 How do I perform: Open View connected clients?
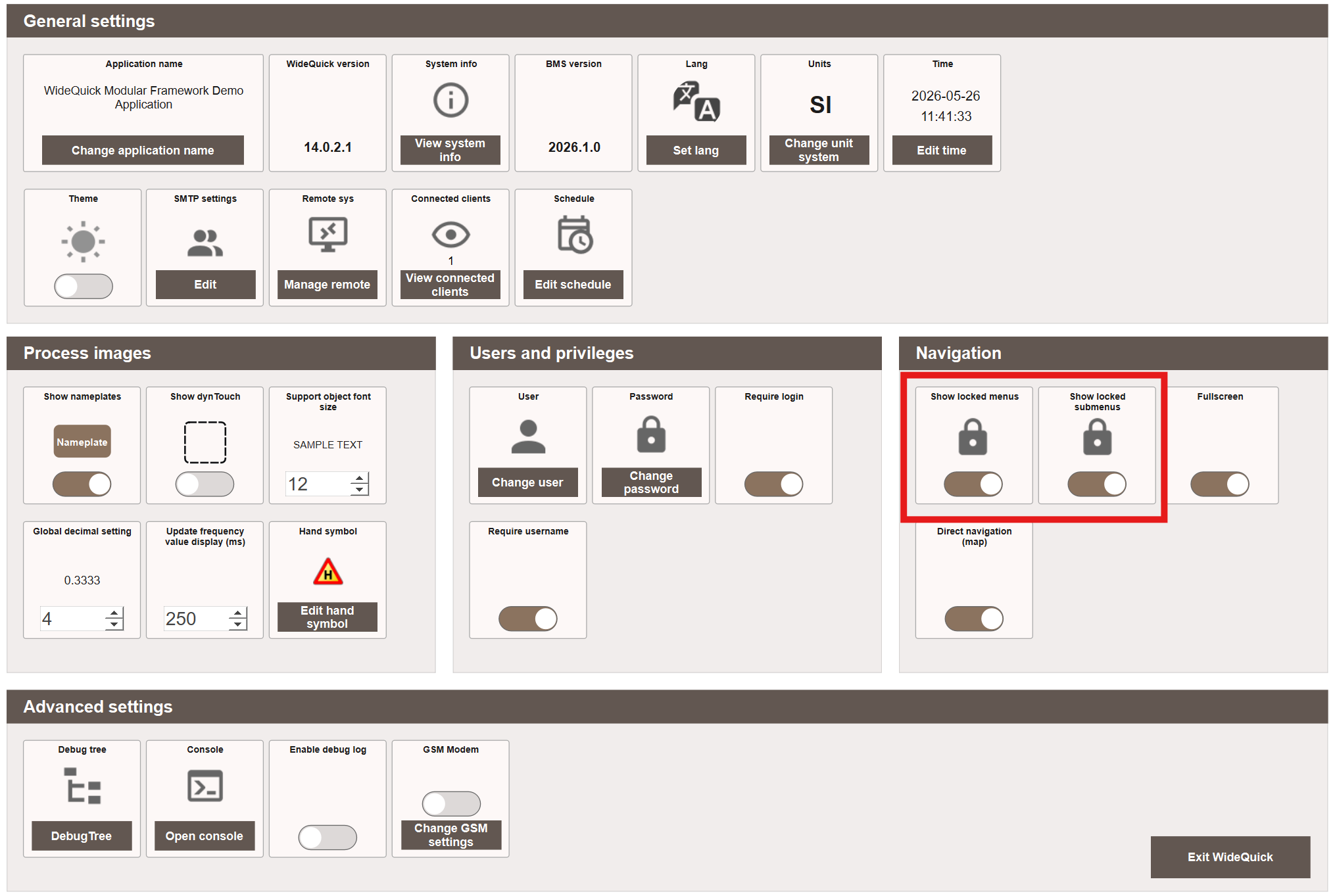[x=450, y=285]
